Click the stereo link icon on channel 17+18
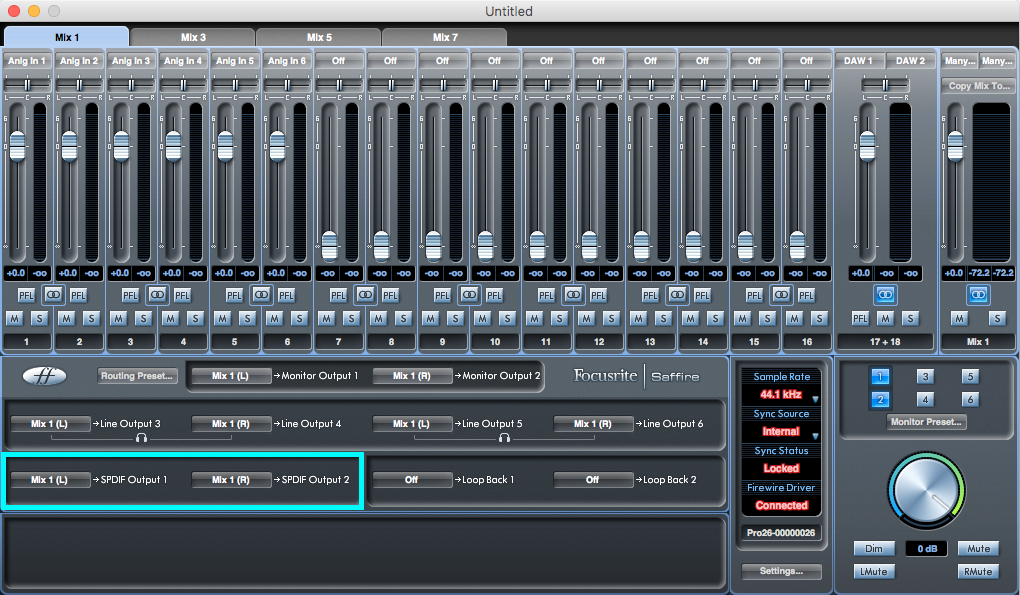 coord(884,295)
